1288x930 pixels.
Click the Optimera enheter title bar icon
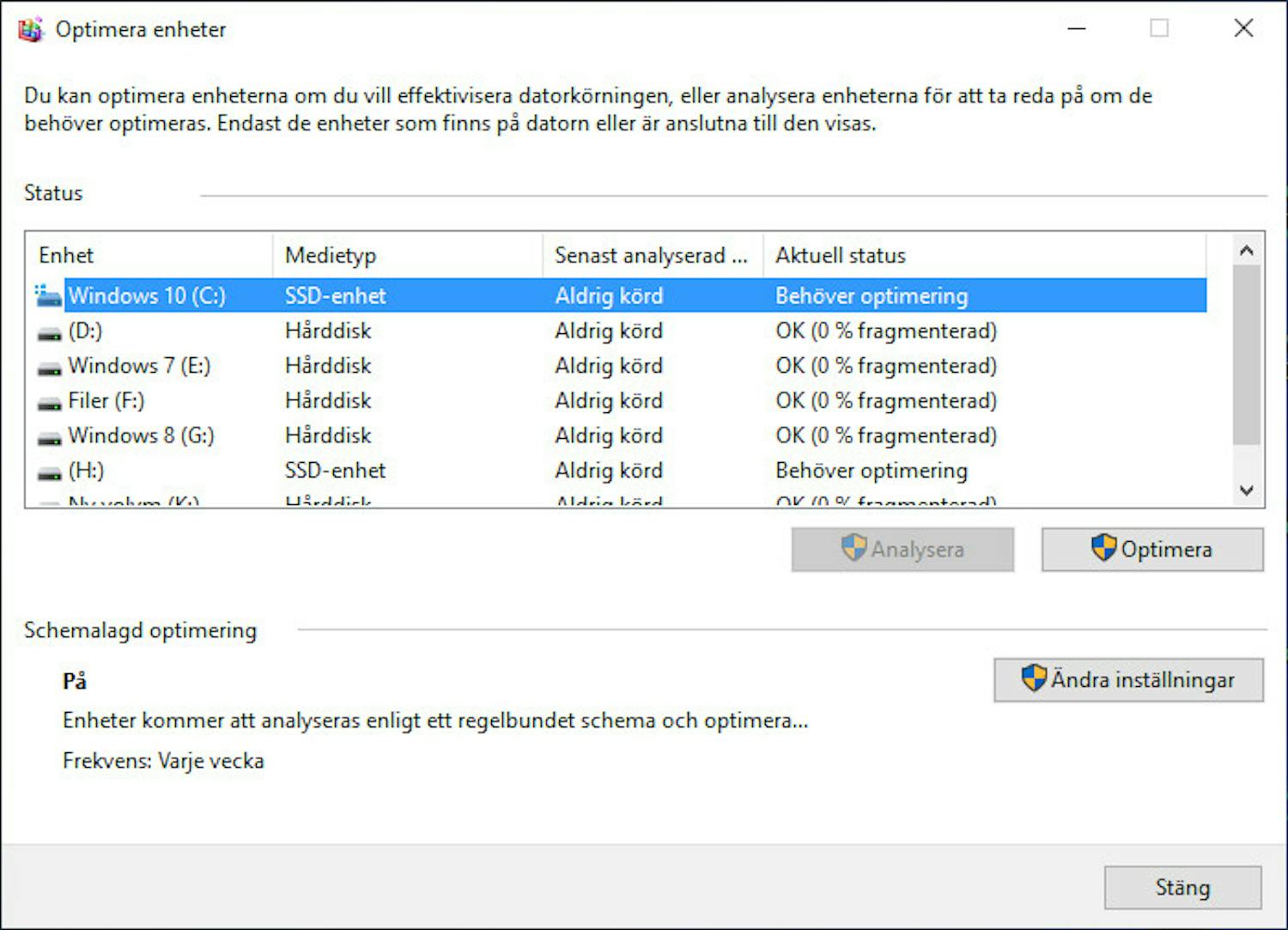[31, 28]
